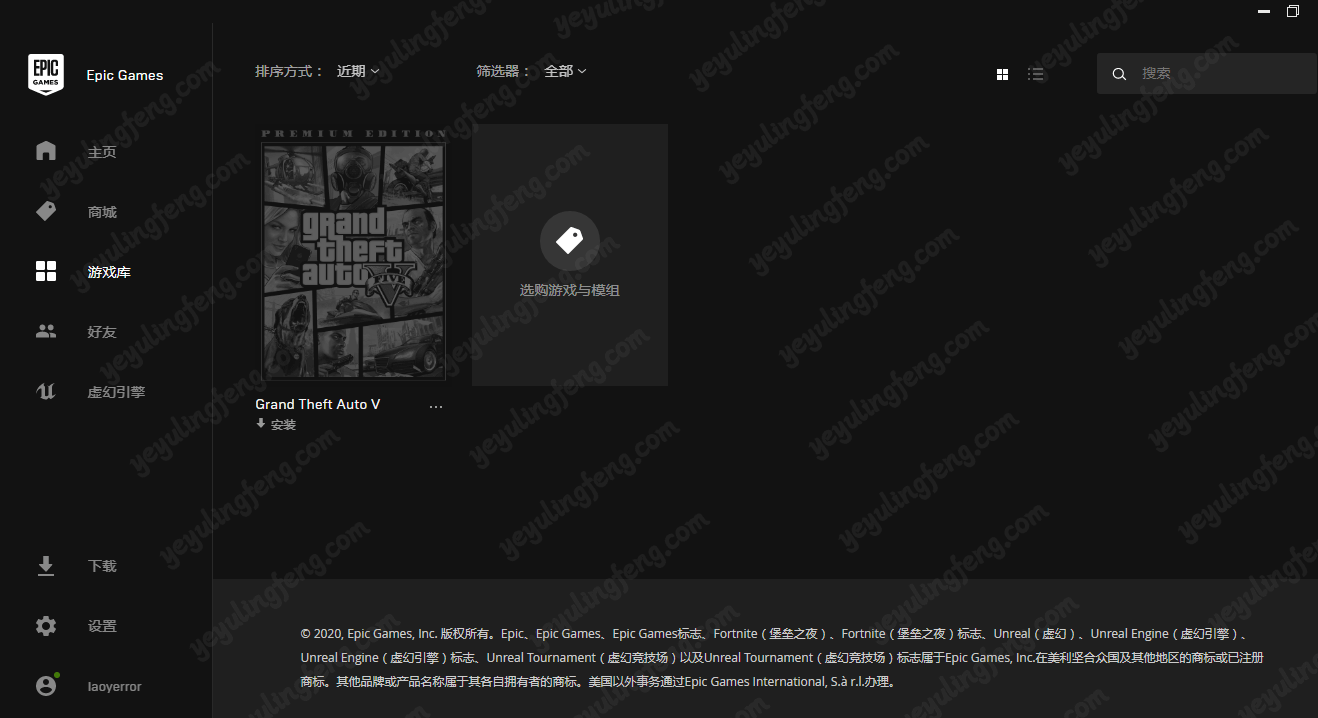Select 游戏库 in sidebar
The image size is (1318, 718).
(109, 272)
